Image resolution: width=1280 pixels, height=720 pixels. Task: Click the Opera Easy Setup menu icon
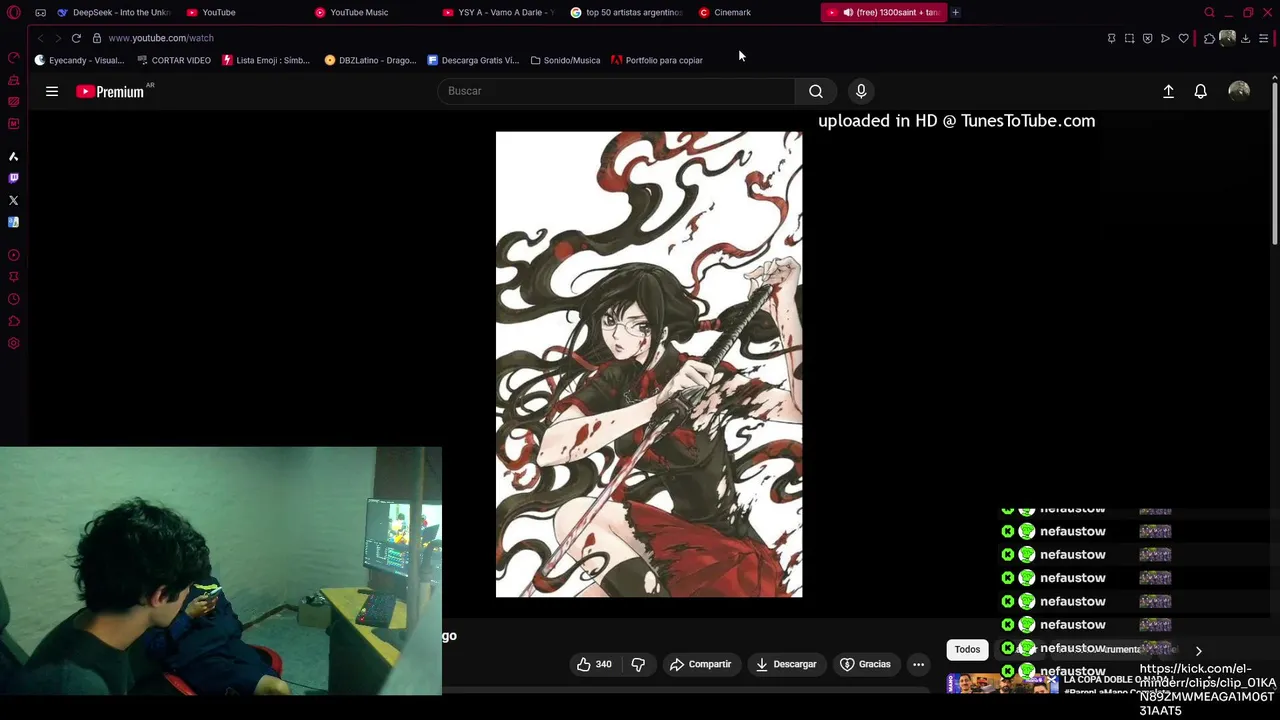tap(1264, 38)
